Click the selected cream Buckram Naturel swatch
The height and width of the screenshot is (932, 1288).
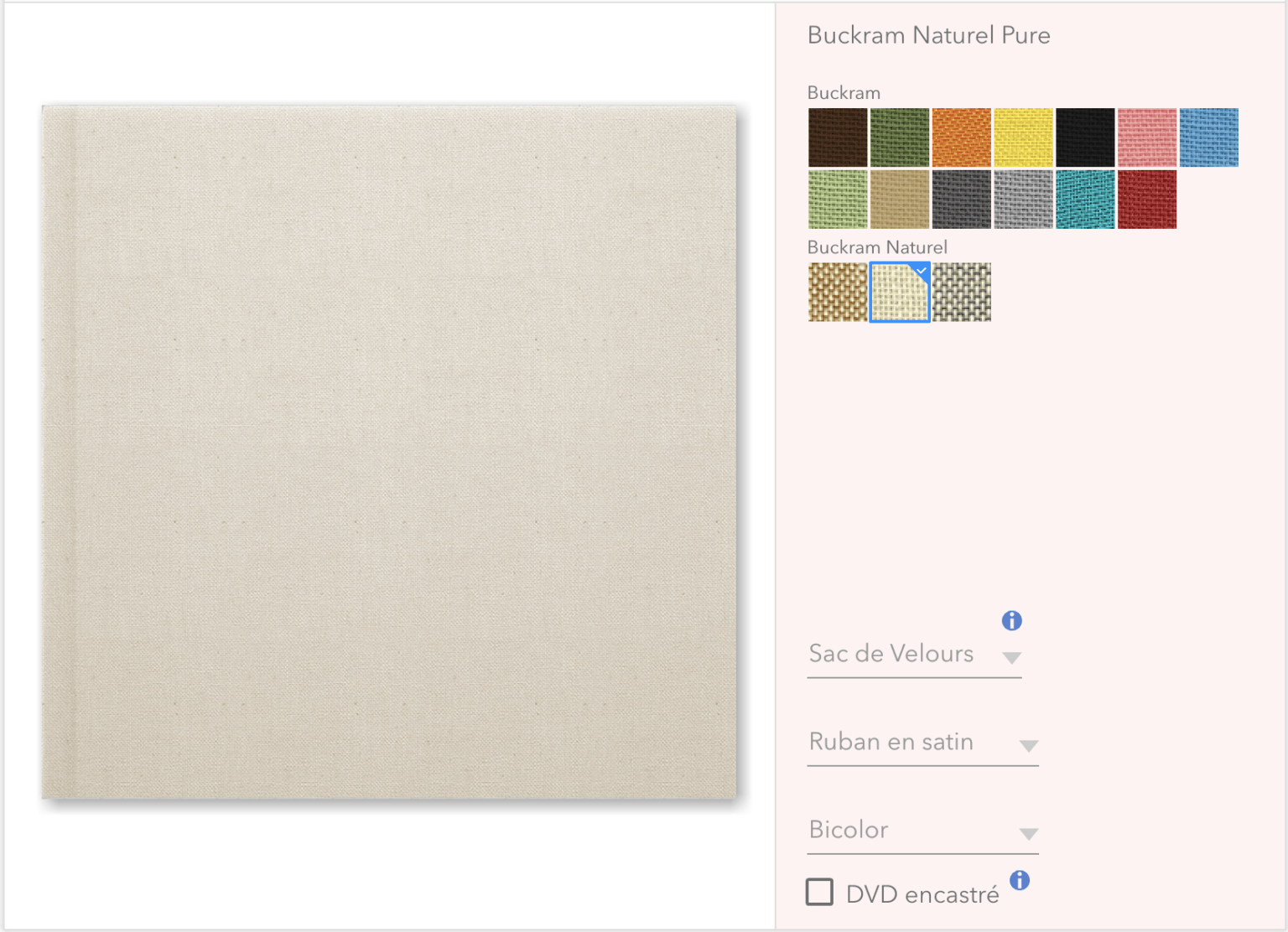(x=900, y=293)
